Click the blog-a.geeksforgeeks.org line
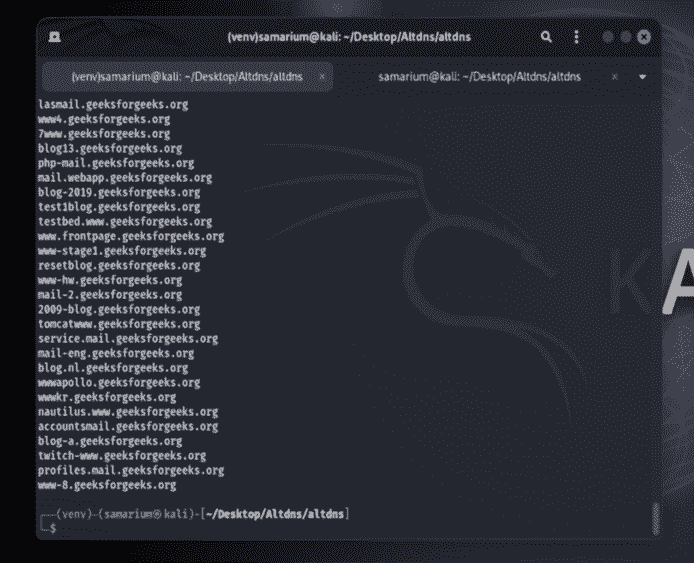694x564 pixels. pyautogui.click(x=110, y=440)
